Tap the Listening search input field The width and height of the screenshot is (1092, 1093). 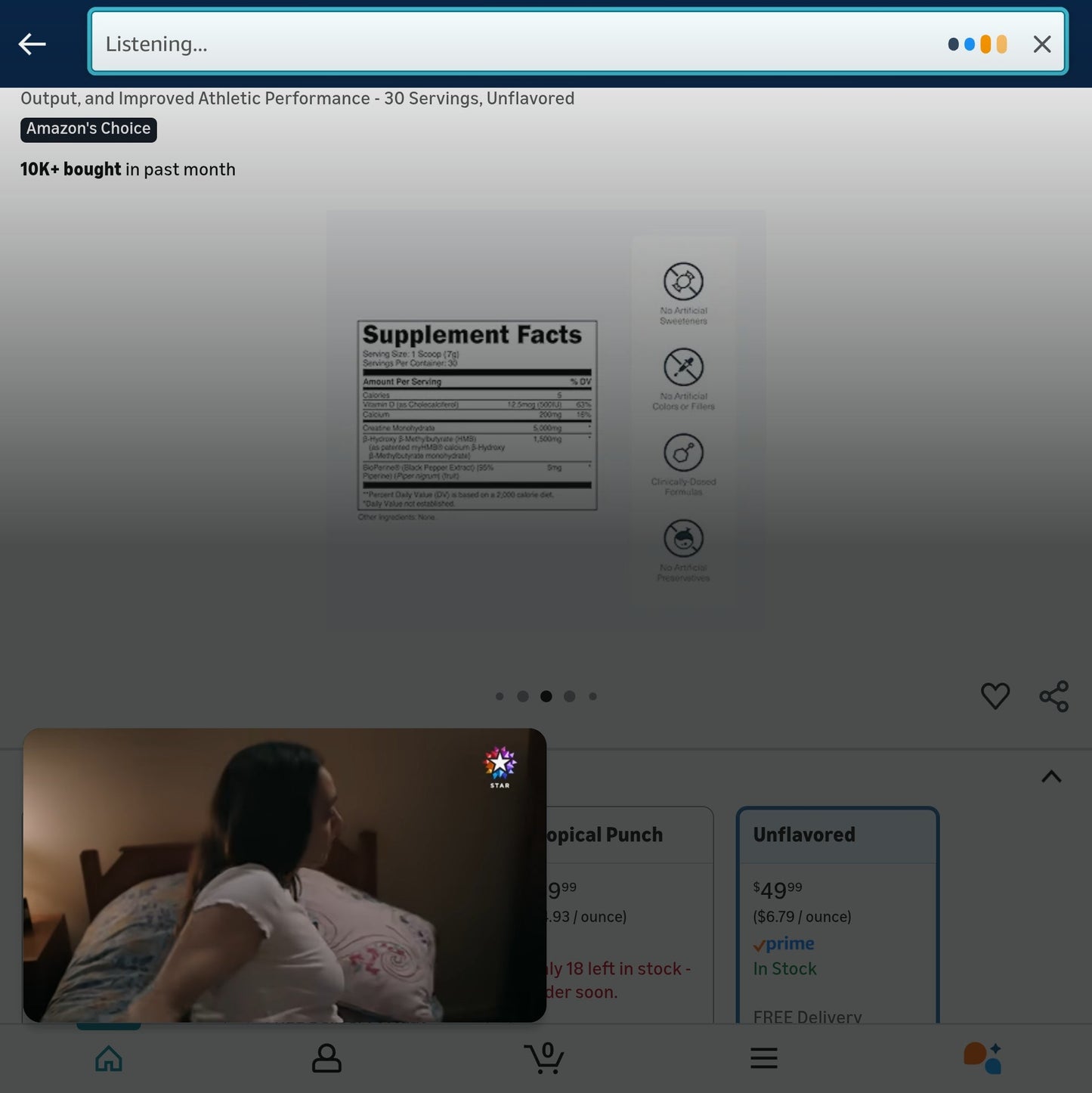[x=578, y=42]
